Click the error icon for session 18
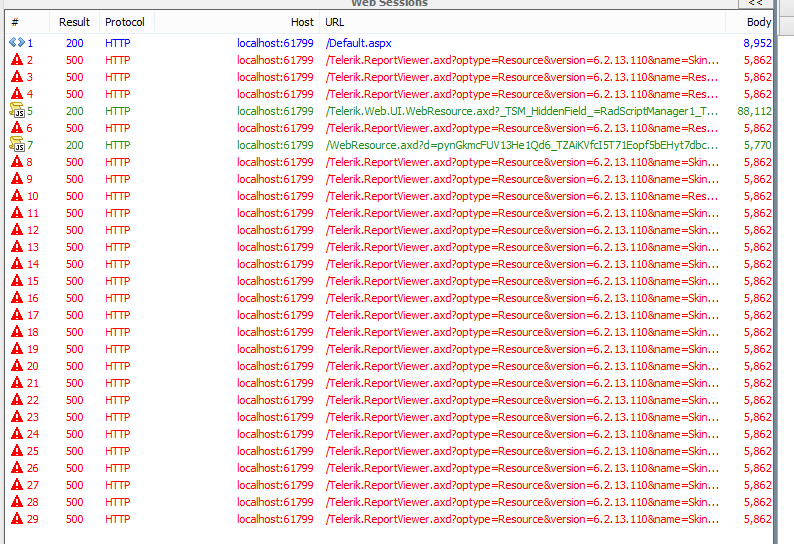The height and width of the screenshot is (544, 794). [17, 332]
